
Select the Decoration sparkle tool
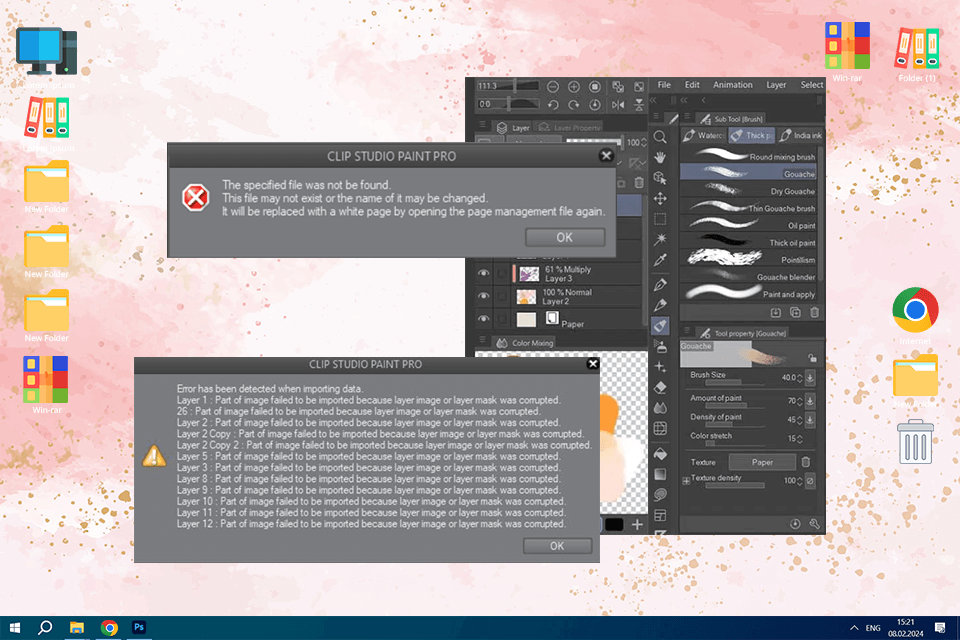660,367
